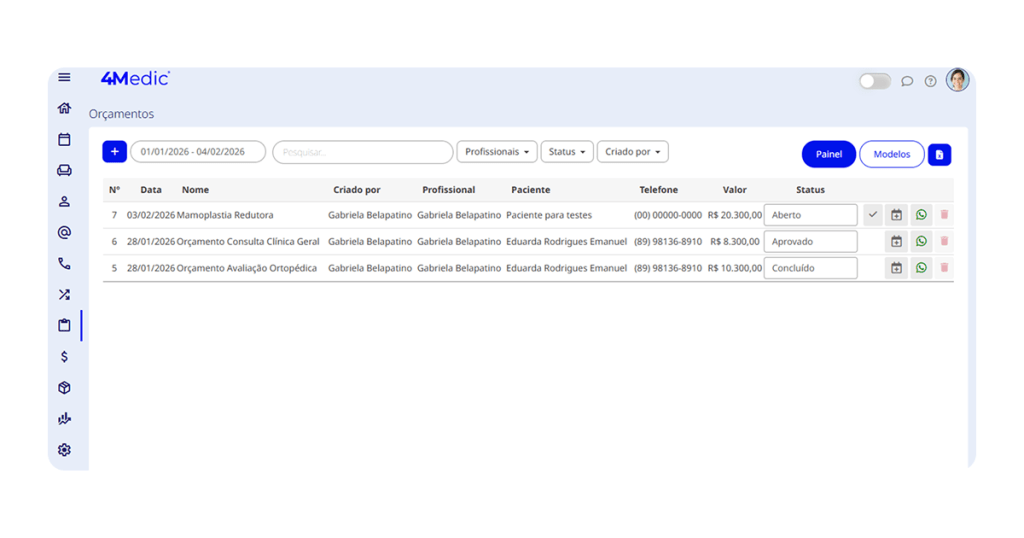Image resolution: width=1024 pixels, height=538 pixels.
Task: Approve the Mamoplastia Redutora budget checkmark
Action: coord(873,215)
